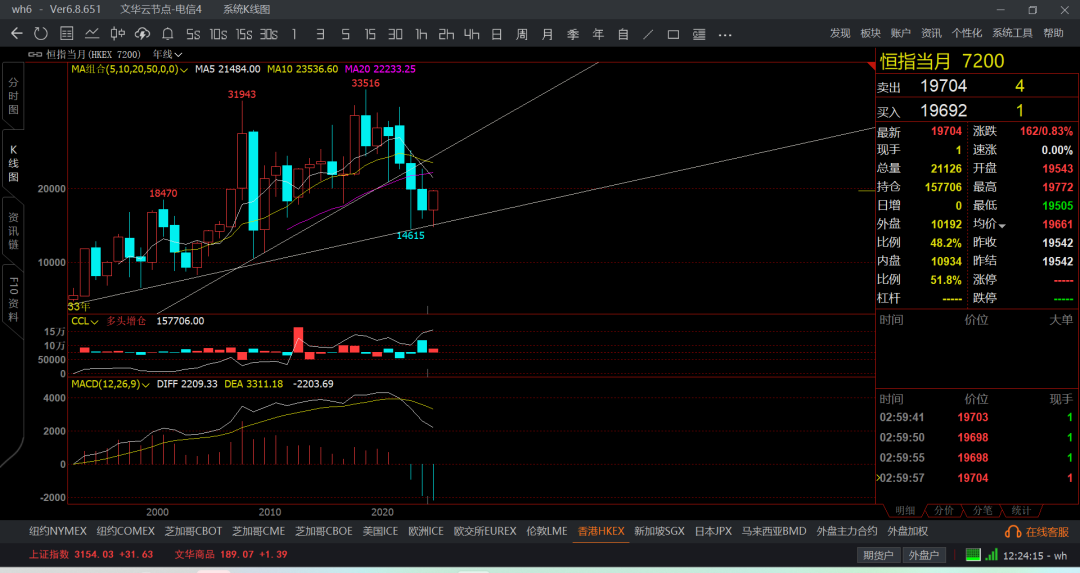
Task: Click the 分时图 side panel tab
Action: (x=13, y=96)
